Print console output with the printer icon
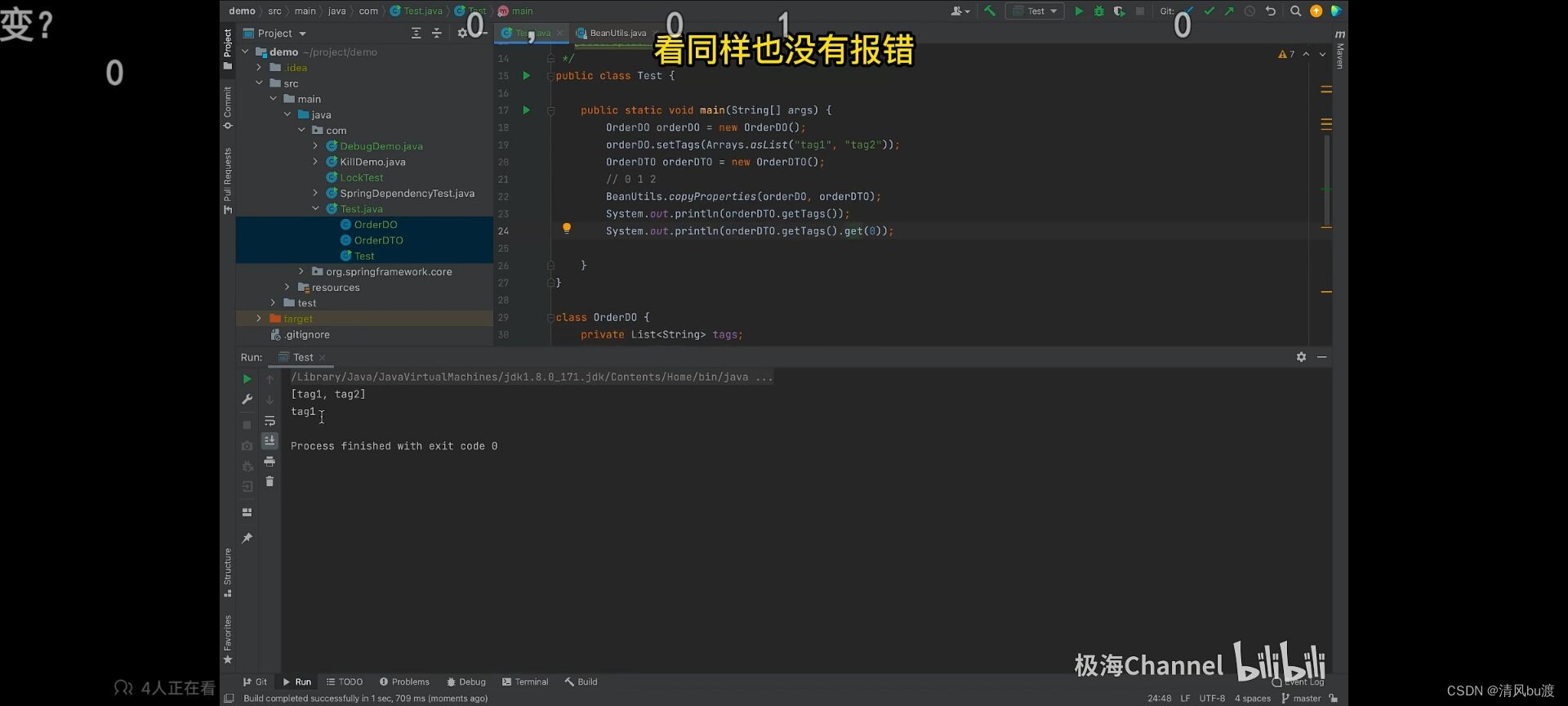 click(269, 462)
